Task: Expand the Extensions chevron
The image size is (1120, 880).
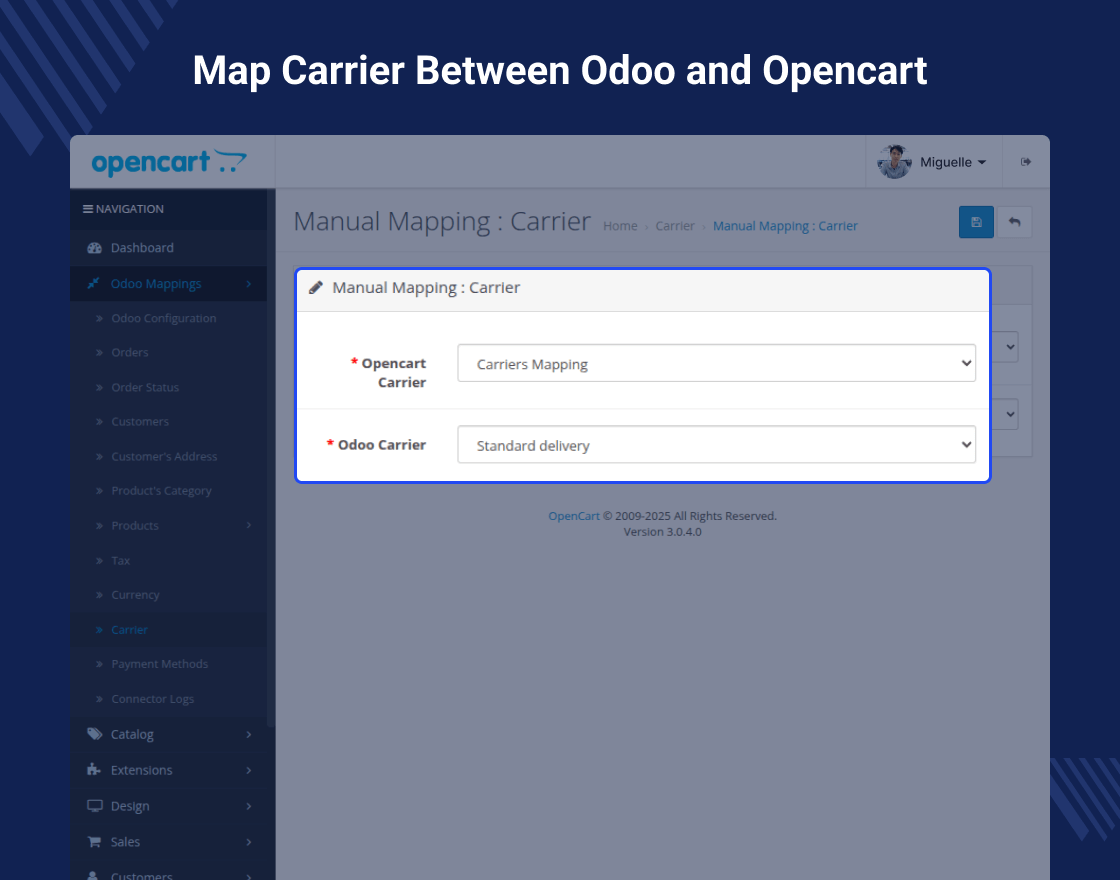Action: click(249, 771)
